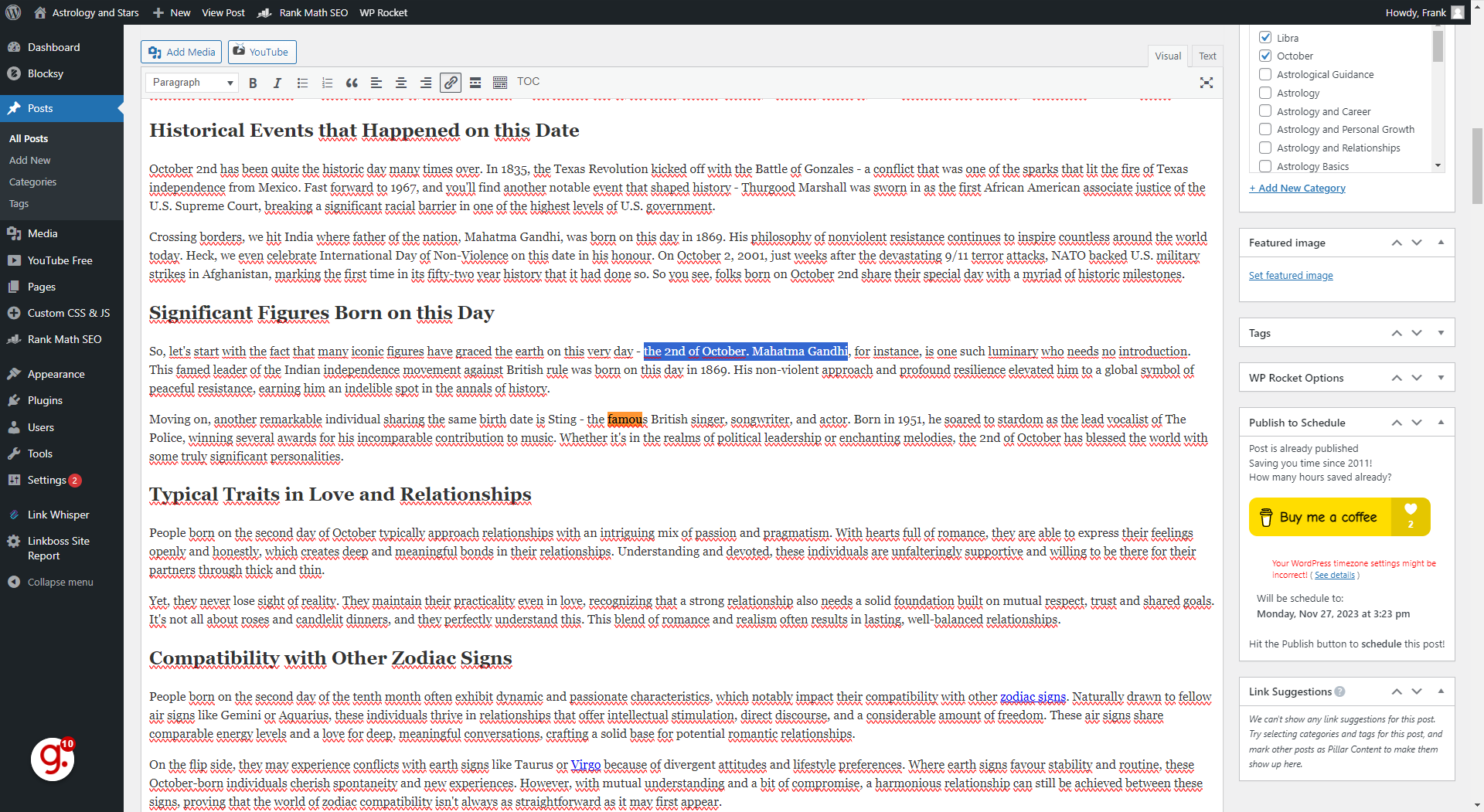The width and height of the screenshot is (1484, 812).
Task: Click the insert/edit link icon
Action: click(451, 83)
